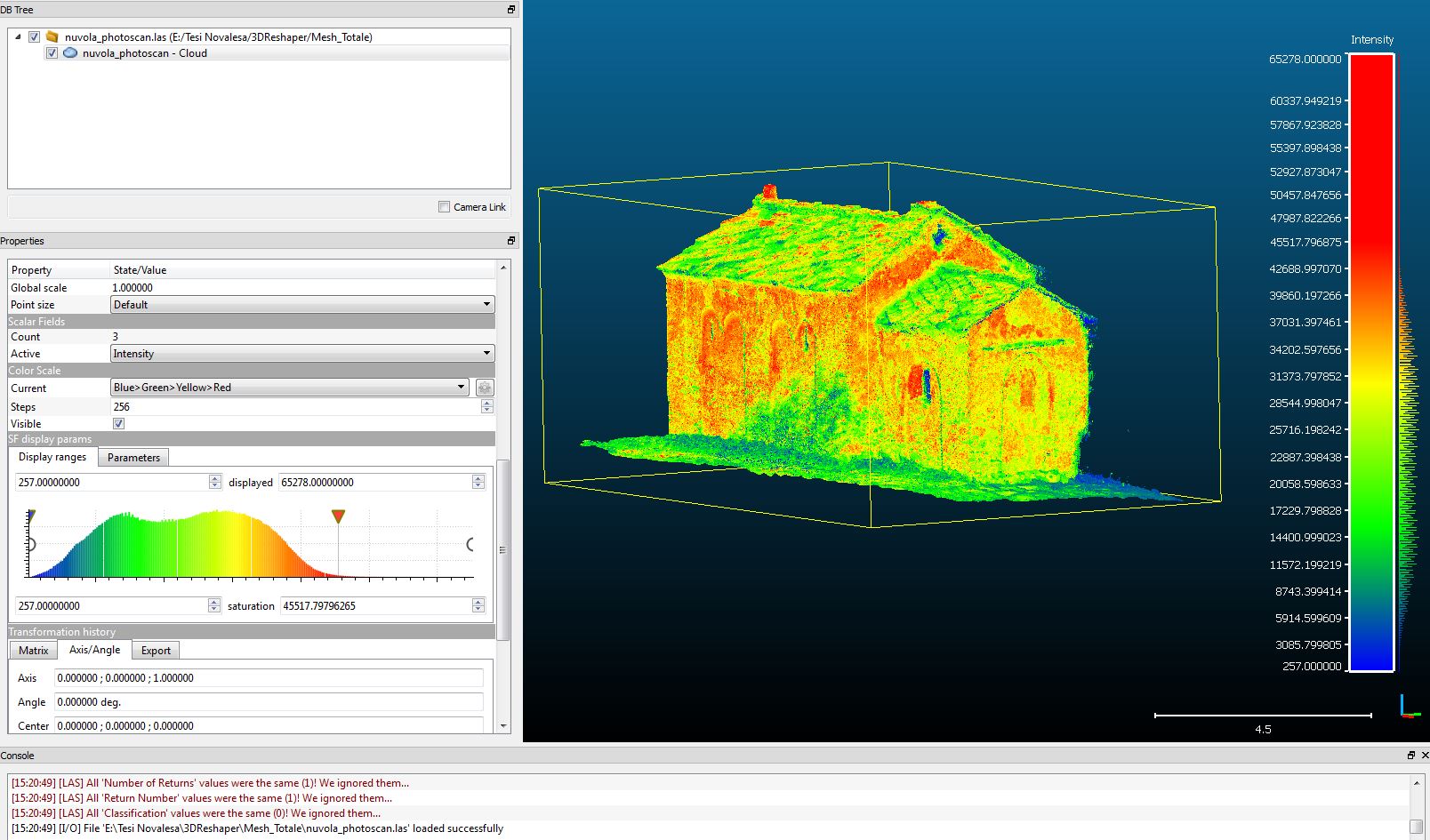Uncheck the nuvola_photoscan - Cloud visibility checkbox
The width and height of the screenshot is (1430, 840).
click(52, 53)
